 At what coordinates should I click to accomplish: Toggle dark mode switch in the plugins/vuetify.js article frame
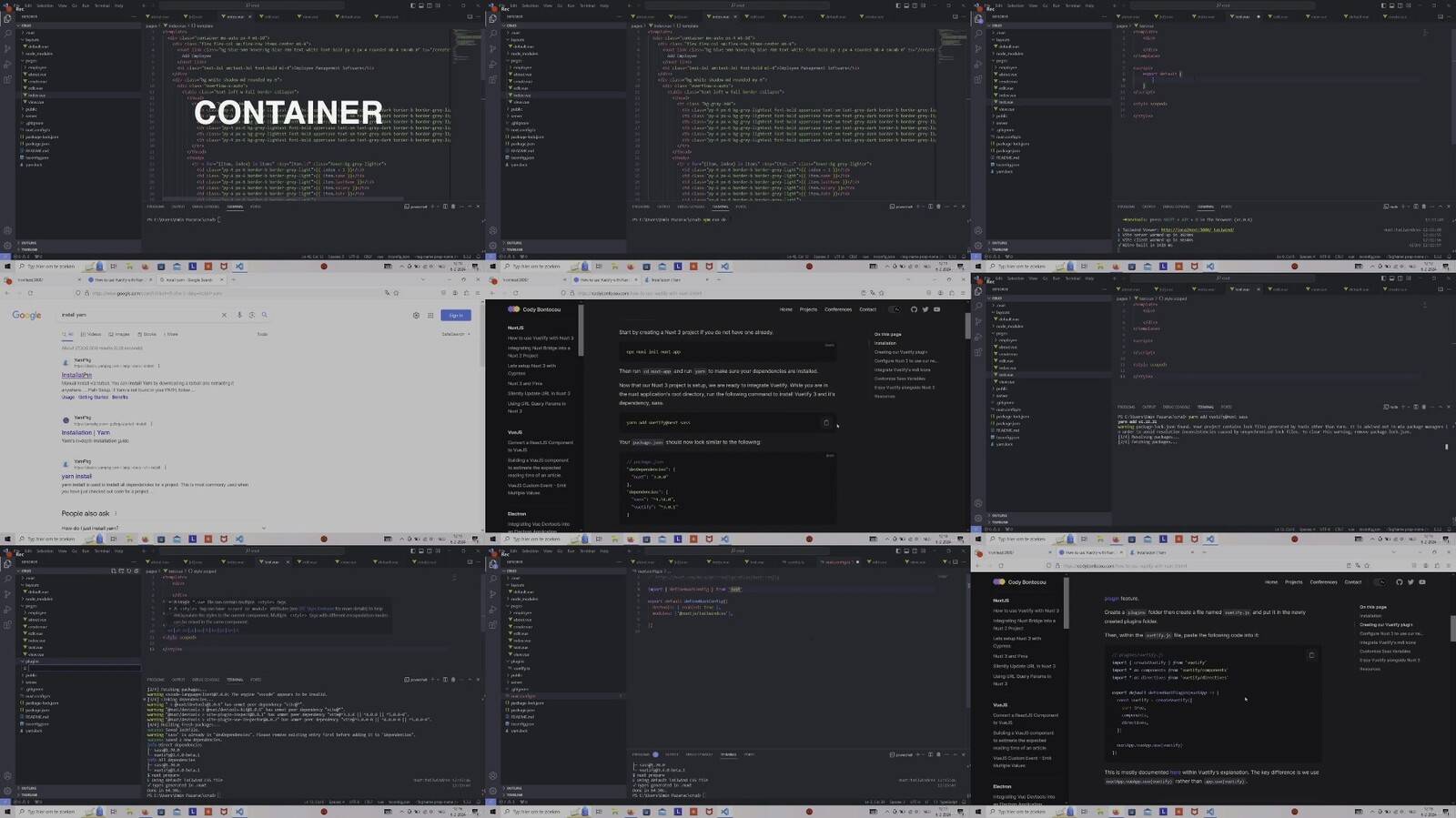pyautogui.click(x=1380, y=582)
